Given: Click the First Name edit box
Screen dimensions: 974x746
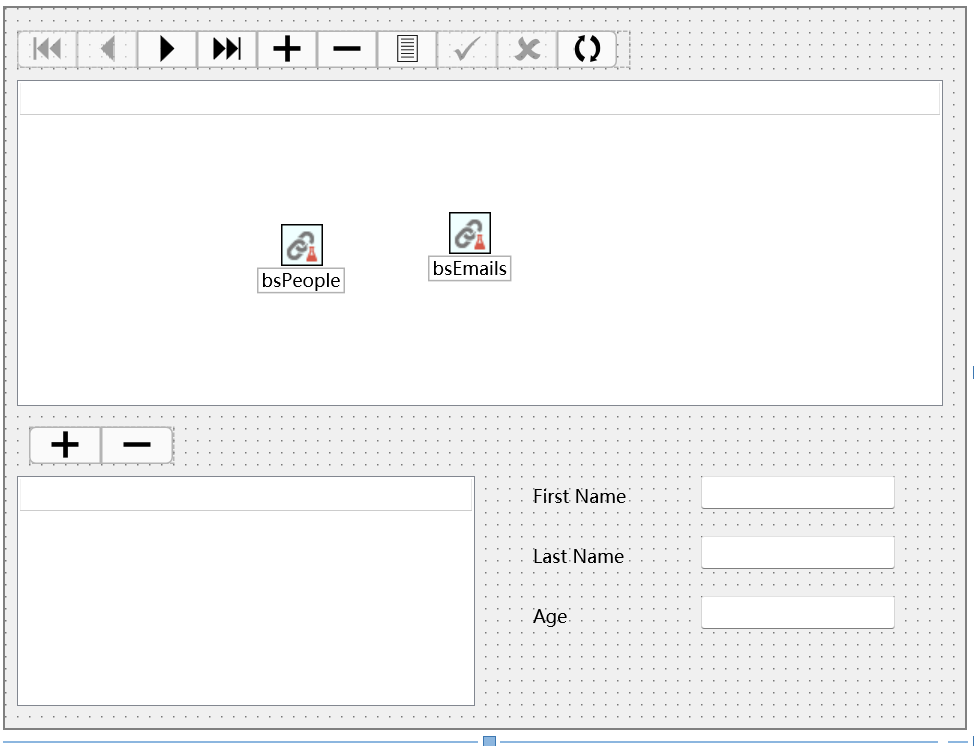Looking at the screenshot, I should click(x=798, y=493).
